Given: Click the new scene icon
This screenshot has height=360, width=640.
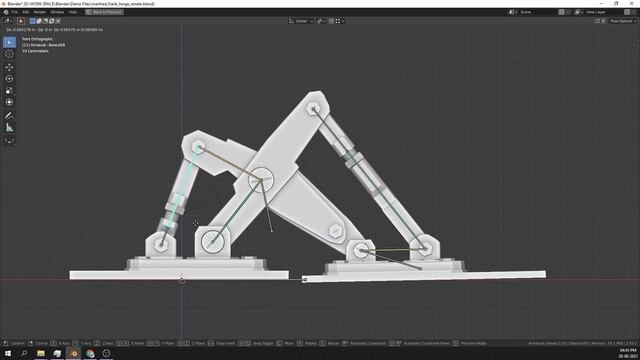Looking at the screenshot, I should 562,12.
